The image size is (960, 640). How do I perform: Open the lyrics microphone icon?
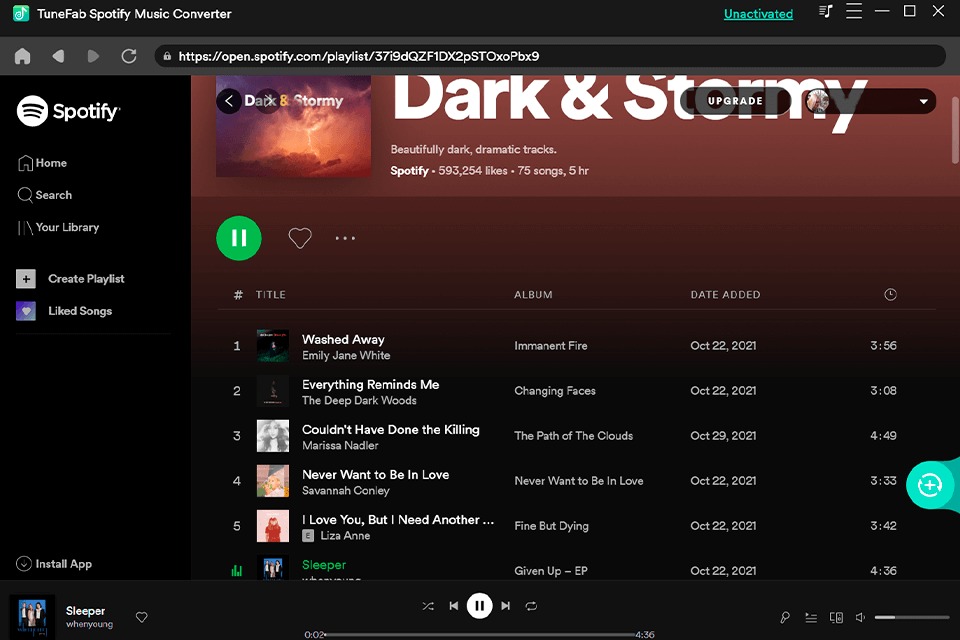point(786,618)
